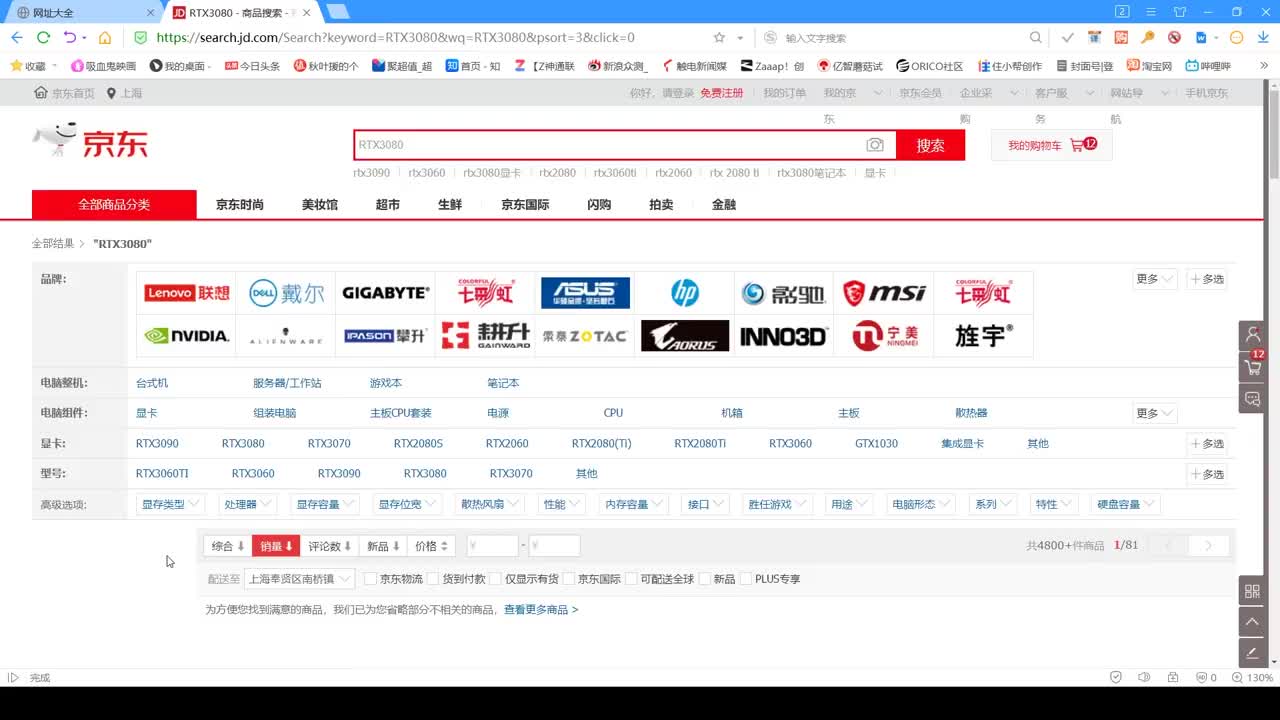Click the camera image-search icon in the search box
1280x720 pixels.
(x=875, y=145)
